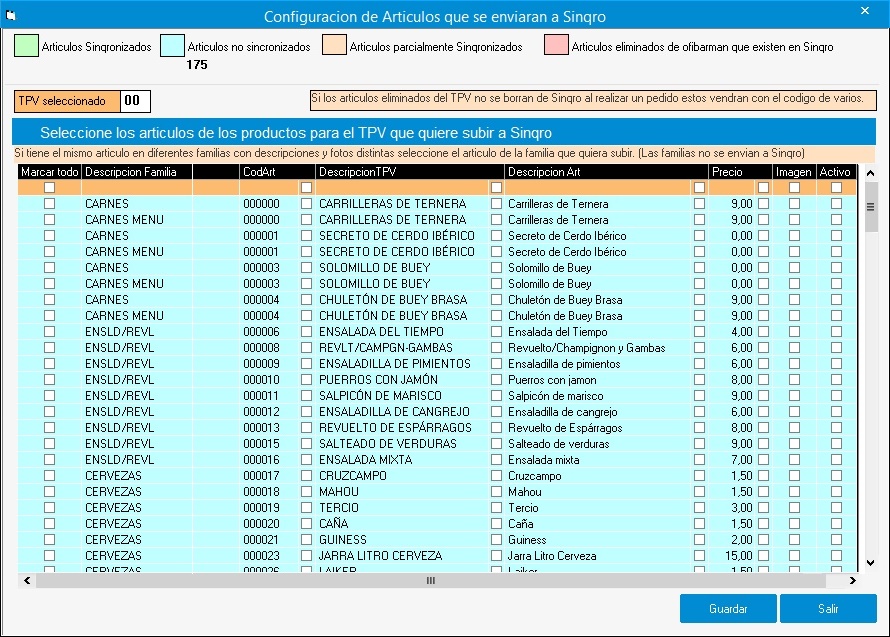Click the cyan Articulos no sincronizados swatch
The image size is (890, 637).
tap(173, 46)
